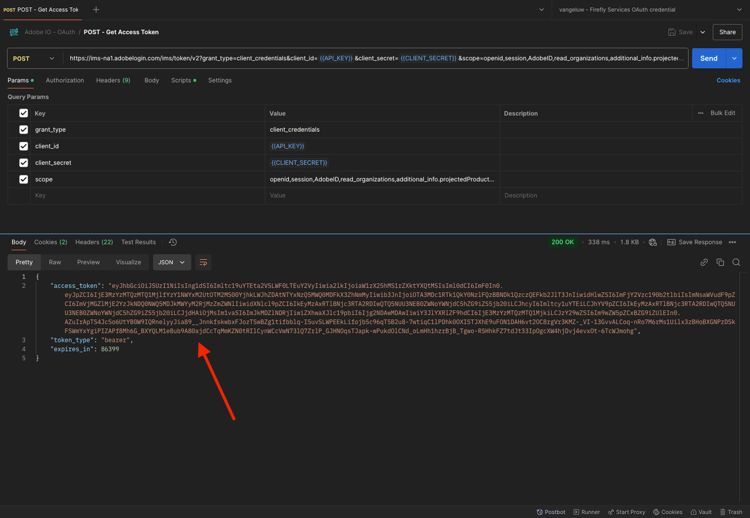Click the network globe icon next to 1.8 KB
750x518 pixels.
pos(652,242)
